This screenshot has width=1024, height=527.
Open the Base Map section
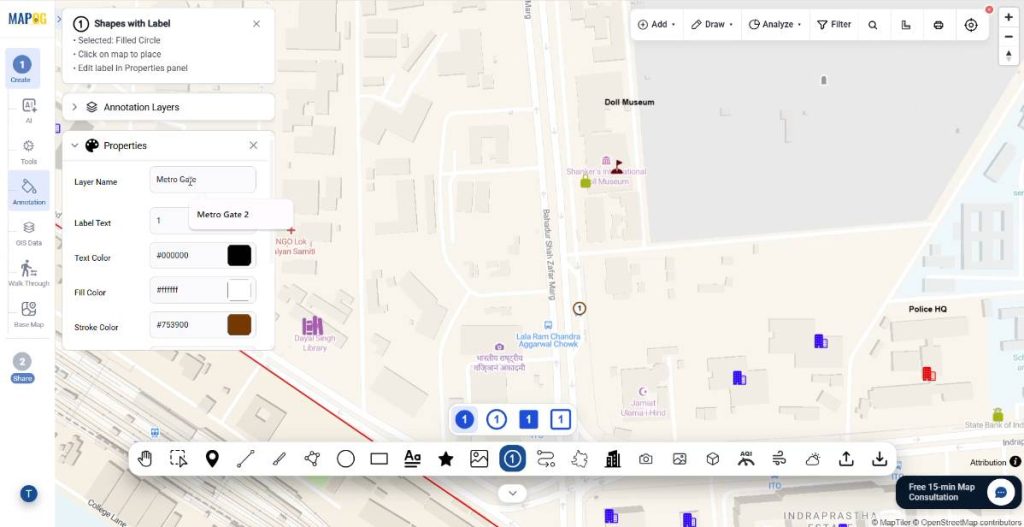tap(29, 314)
